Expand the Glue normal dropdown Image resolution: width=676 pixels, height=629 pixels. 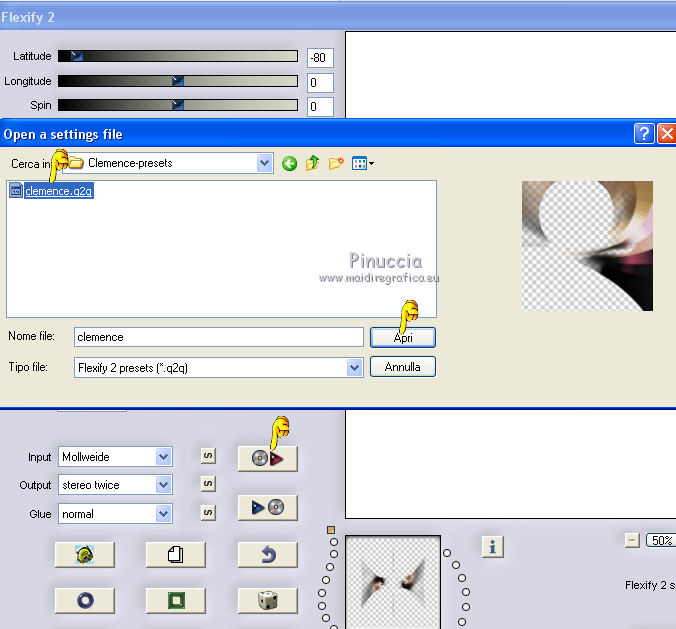tap(163, 513)
